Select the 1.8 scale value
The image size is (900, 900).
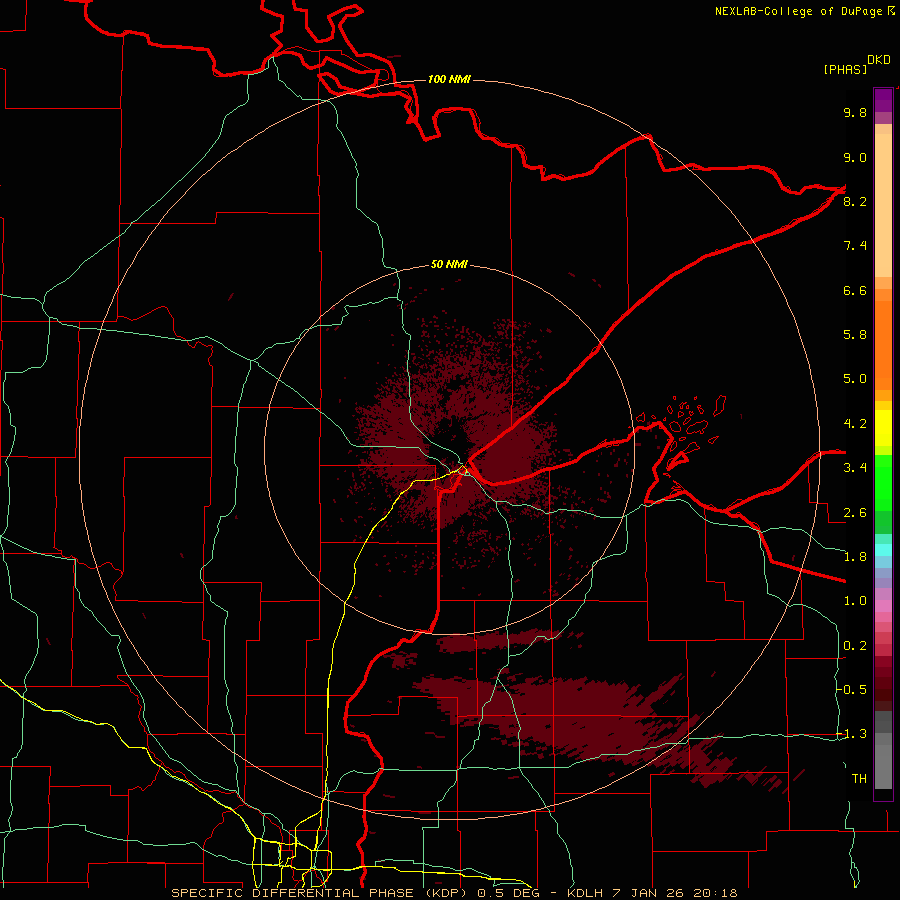[x=855, y=557]
